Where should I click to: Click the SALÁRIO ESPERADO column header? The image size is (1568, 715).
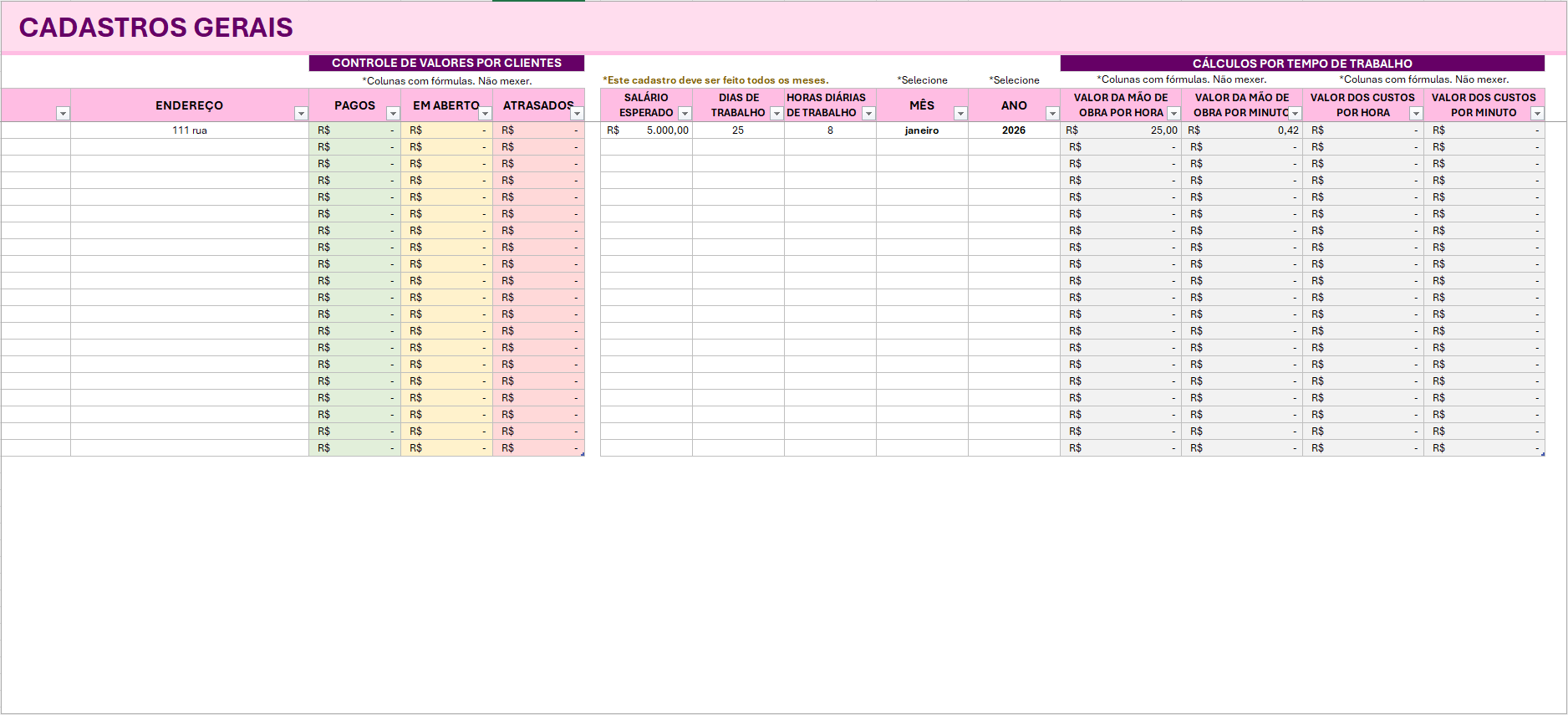(x=646, y=105)
